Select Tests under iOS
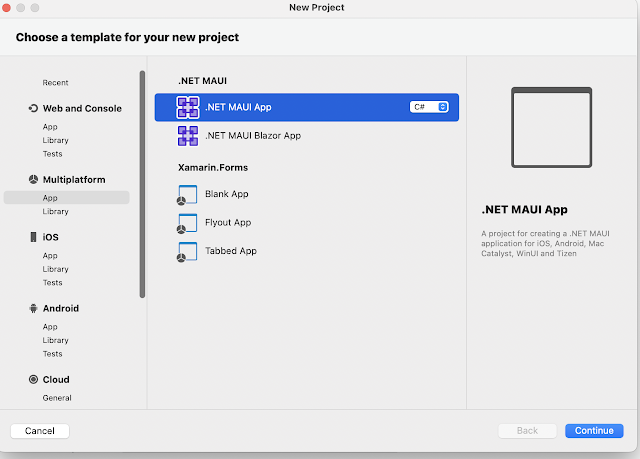 click(52, 283)
